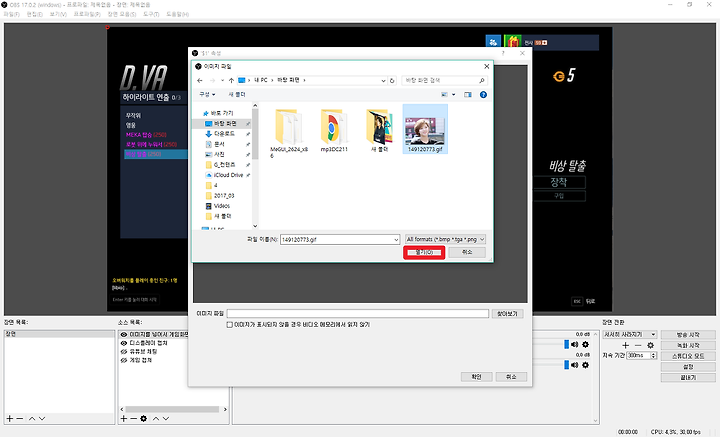Image resolution: width=720 pixels, height=437 pixels.
Task: Click 방송 시작 start streaming button
Action: click(x=688, y=335)
